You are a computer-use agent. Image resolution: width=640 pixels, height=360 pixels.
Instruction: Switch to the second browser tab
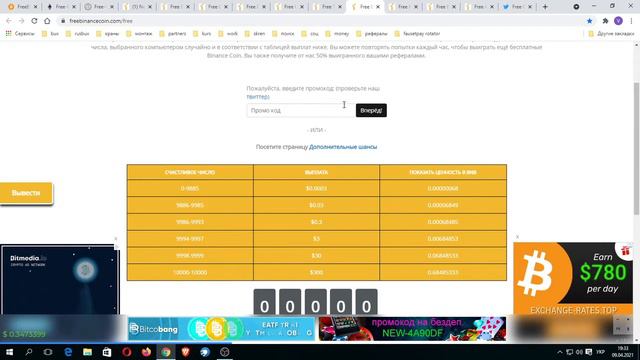pyautogui.click(x=60, y=7)
